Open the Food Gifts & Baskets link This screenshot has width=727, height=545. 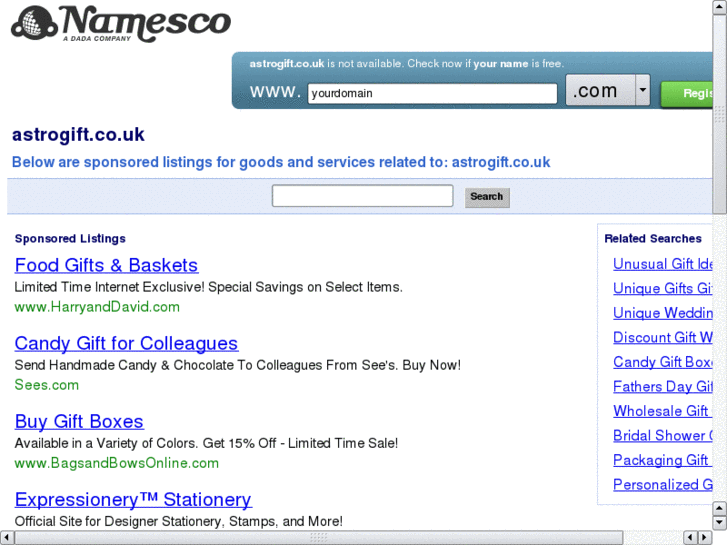[106, 265]
